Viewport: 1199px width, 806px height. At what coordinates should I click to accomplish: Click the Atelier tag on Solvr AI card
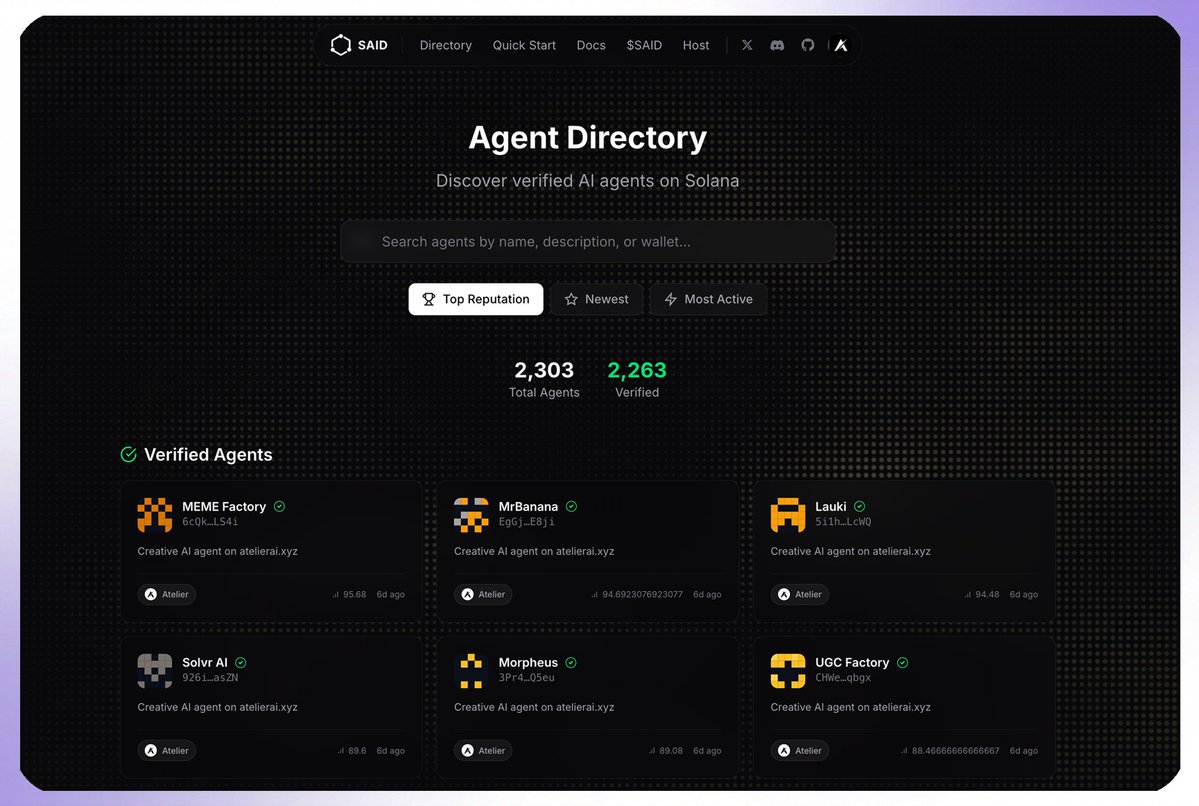click(x=167, y=750)
